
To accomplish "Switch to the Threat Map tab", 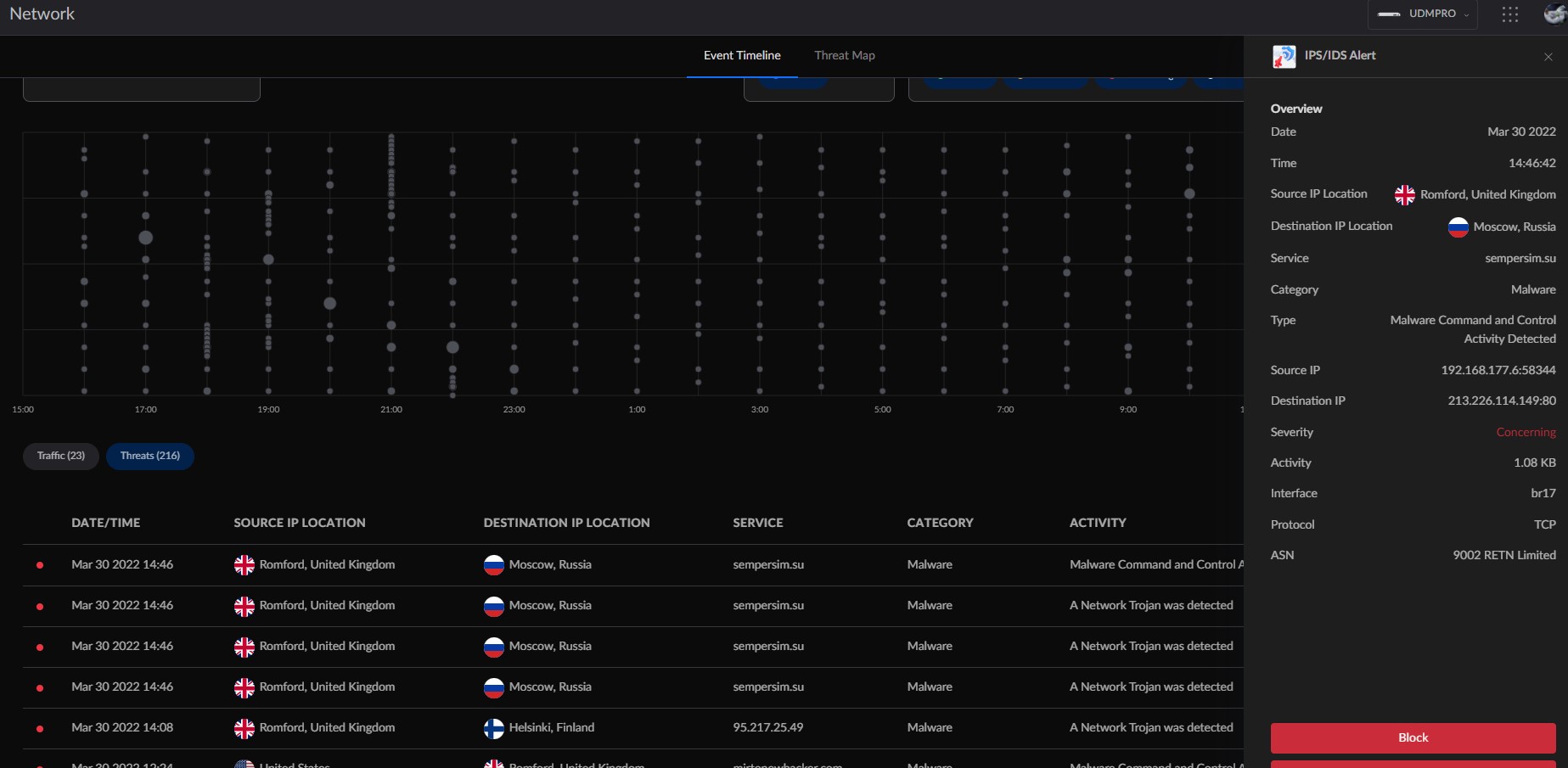I will [x=844, y=55].
